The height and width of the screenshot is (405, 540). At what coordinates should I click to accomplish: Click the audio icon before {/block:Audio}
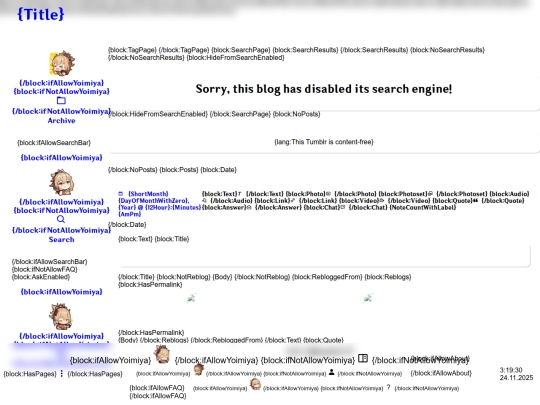[x=205, y=200]
